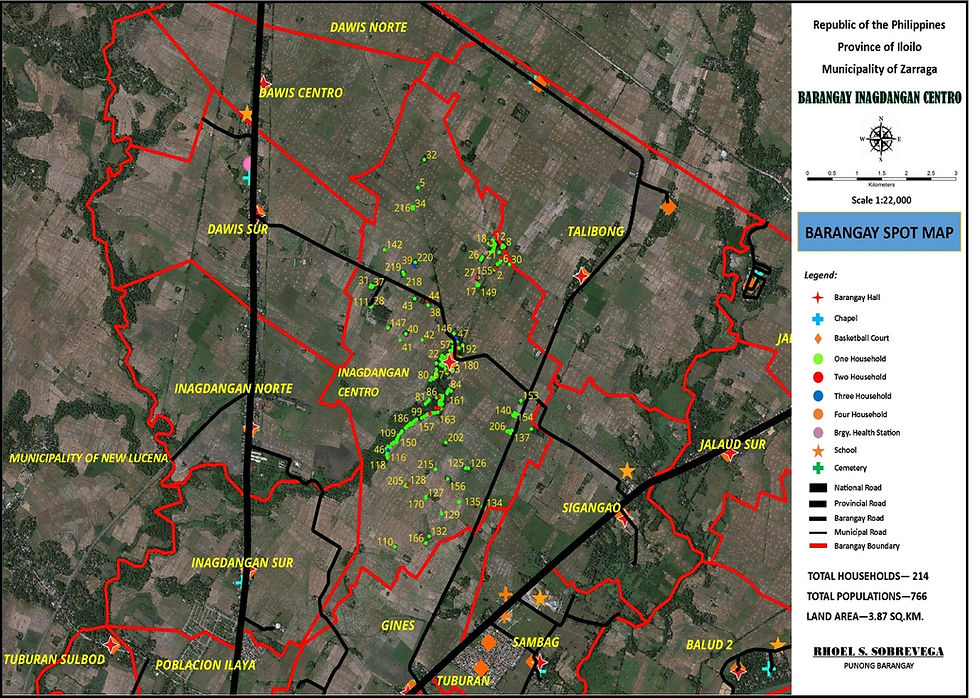Viewport: 980px width, 698px height.
Task: Select the INAGDANGAN SUR map label
Action: tap(242, 563)
